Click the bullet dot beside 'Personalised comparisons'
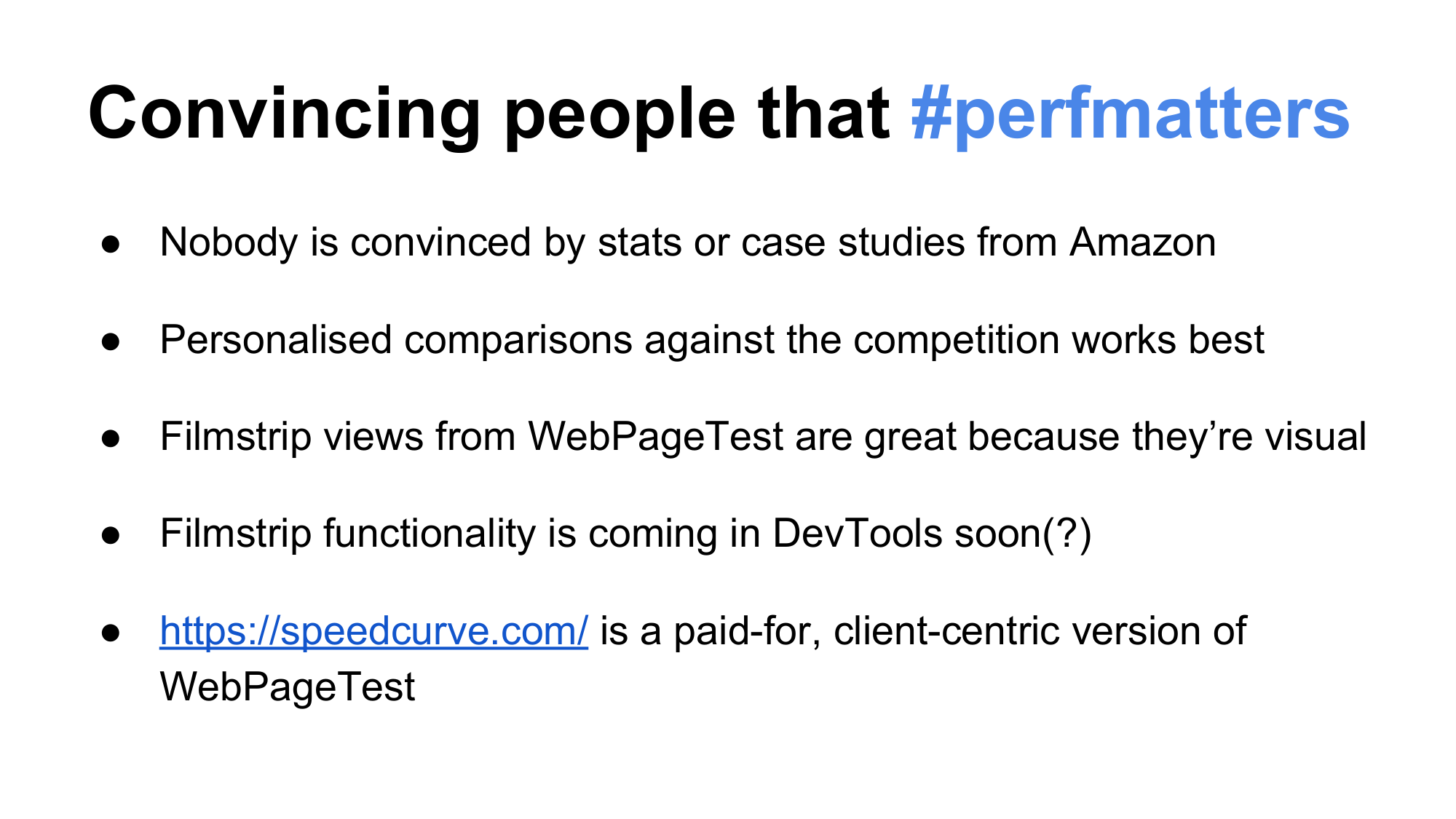The width and height of the screenshot is (1456, 819). click(111, 341)
